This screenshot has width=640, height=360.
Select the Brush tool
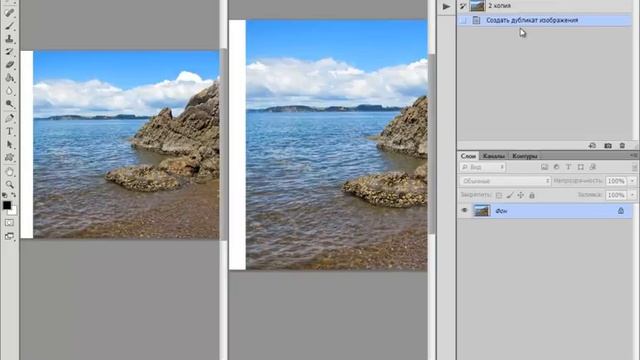[x=9, y=26]
